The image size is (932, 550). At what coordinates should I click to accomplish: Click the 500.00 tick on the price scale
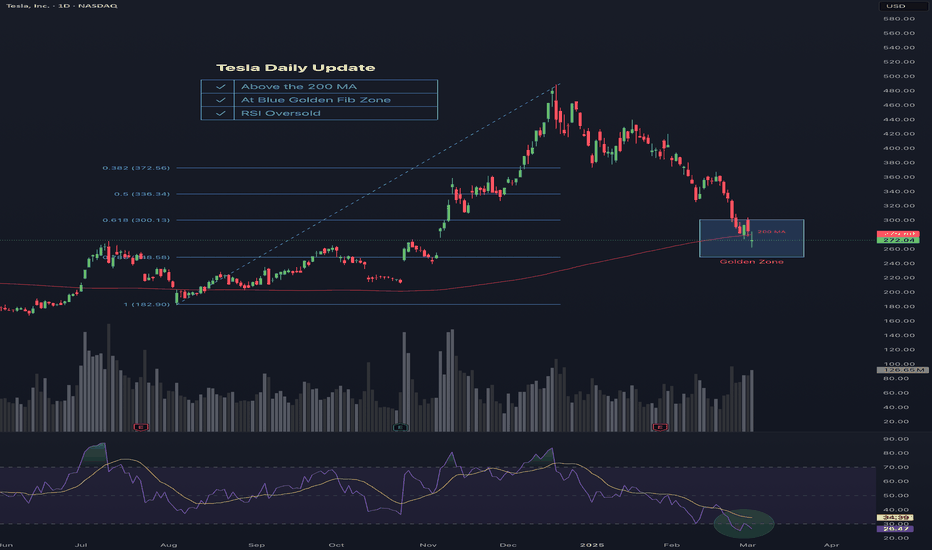(899, 76)
